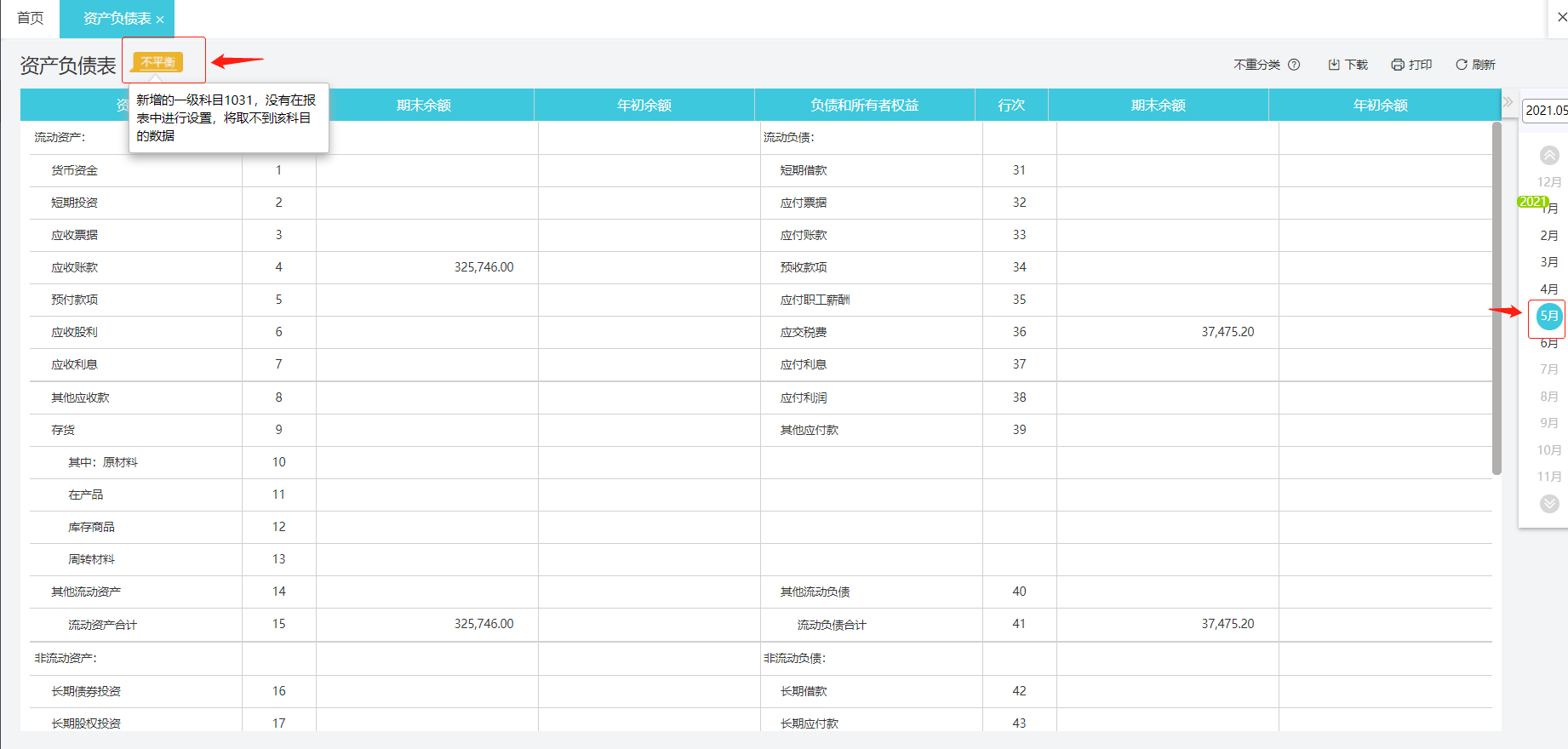Click the 在产品 row label
This screenshot has height=749, width=1568.
pyautogui.click(x=85, y=495)
